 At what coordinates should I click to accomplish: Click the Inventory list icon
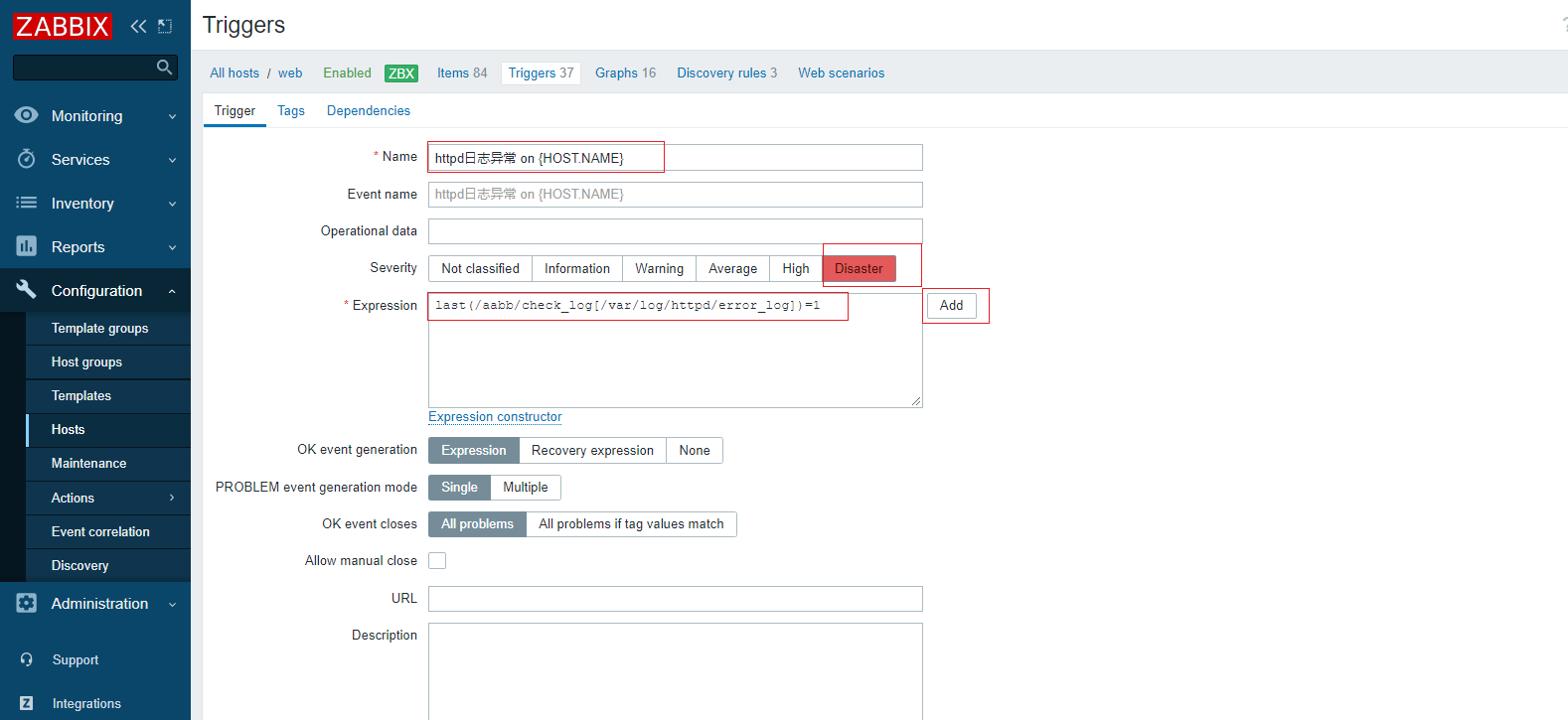click(27, 203)
